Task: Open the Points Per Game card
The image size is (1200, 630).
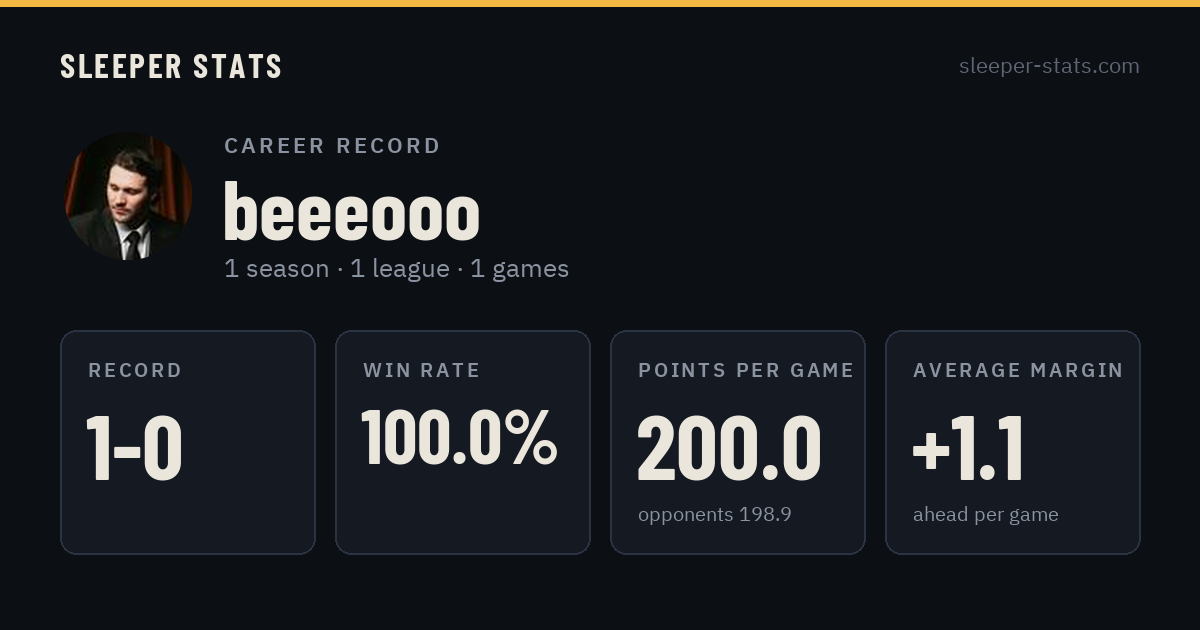Action: [738, 442]
